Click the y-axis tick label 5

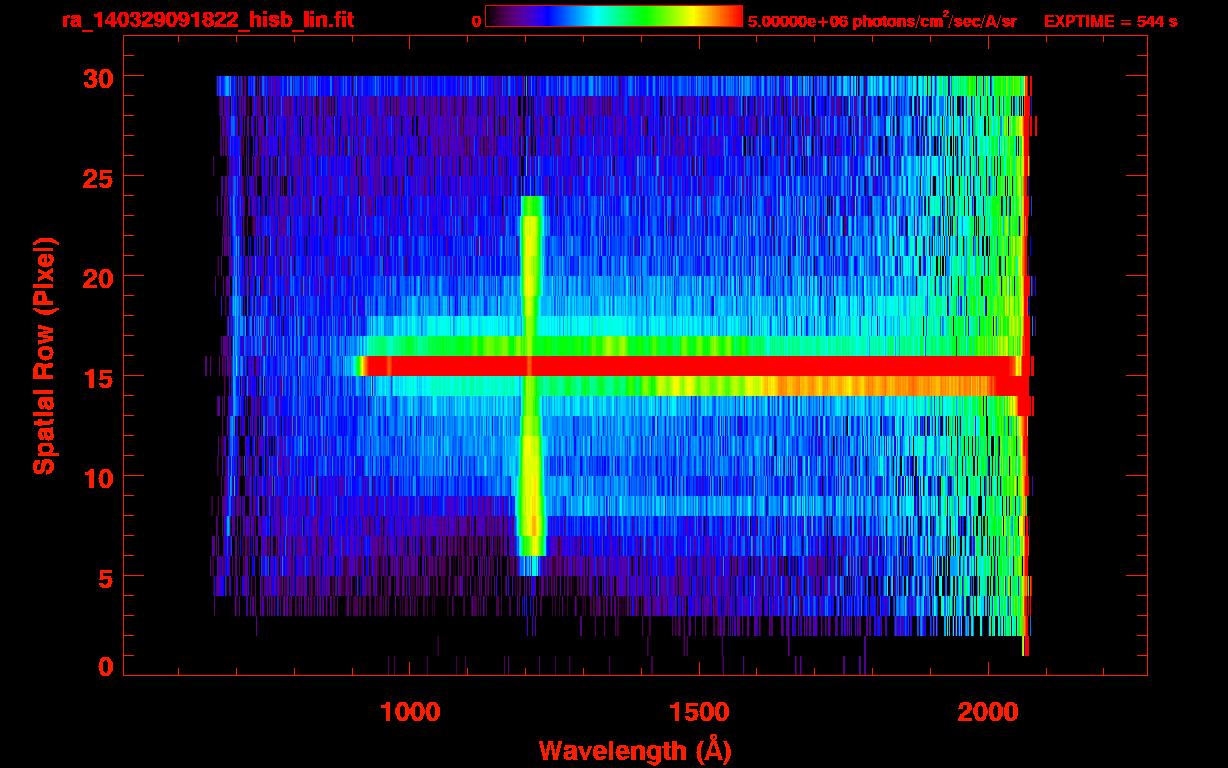[106, 577]
